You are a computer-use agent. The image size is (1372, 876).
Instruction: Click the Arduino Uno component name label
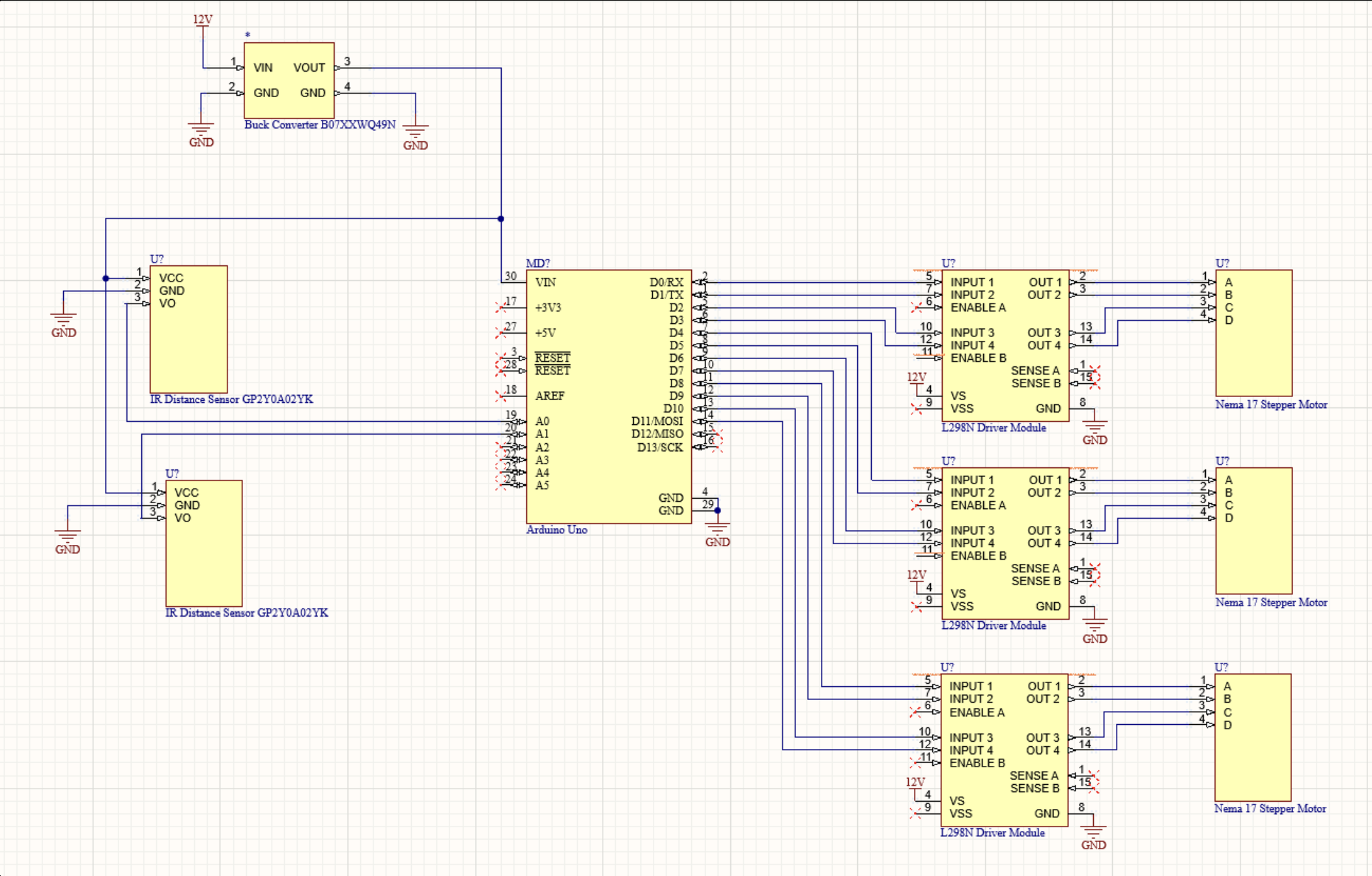[557, 529]
